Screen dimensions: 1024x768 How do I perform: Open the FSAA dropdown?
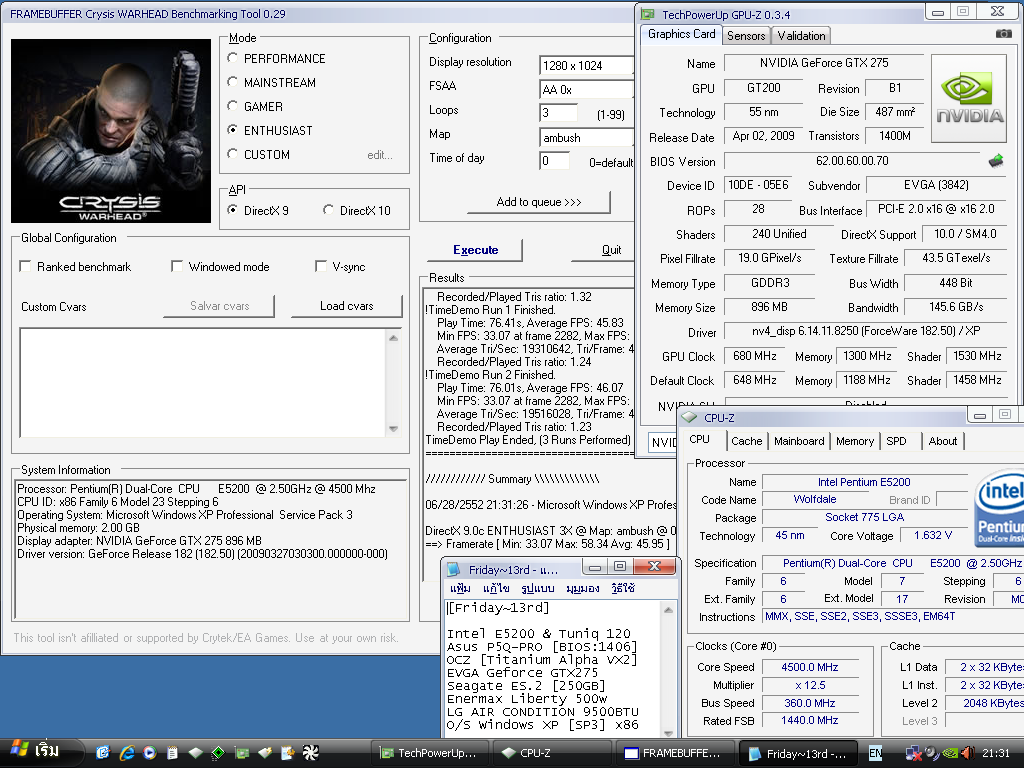click(x=587, y=89)
